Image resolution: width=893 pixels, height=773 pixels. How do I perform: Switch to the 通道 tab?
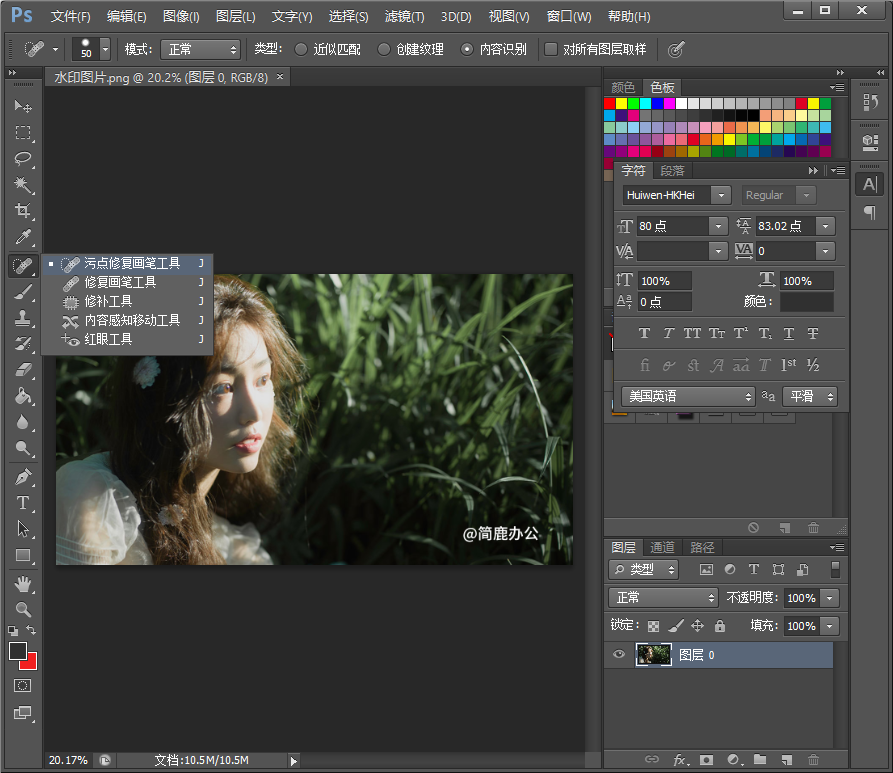point(662,547)
